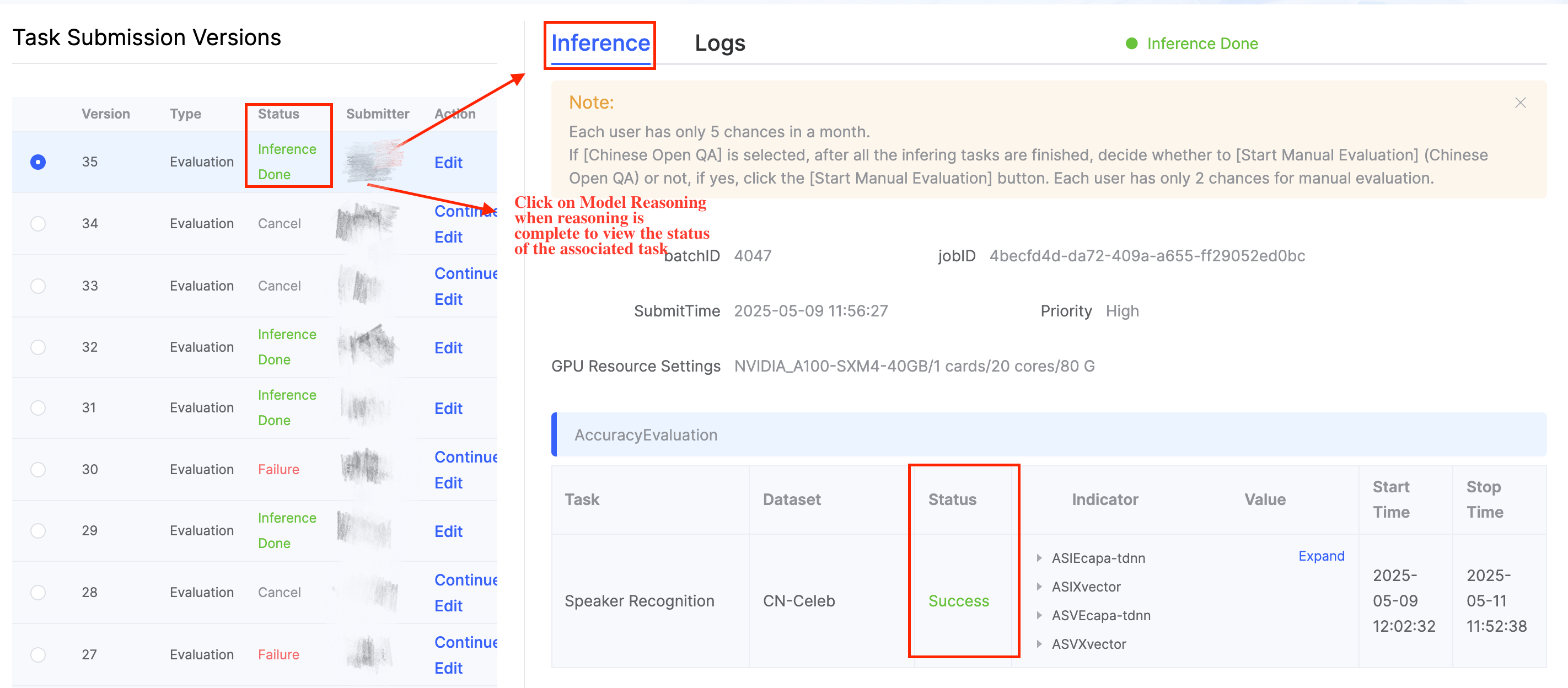
Task: Select version 34 radio button
Action: (37, 223)
